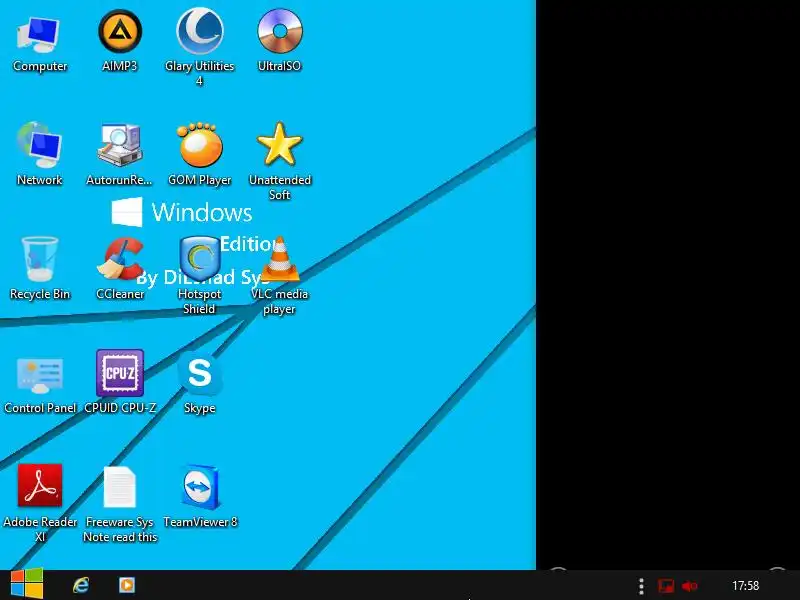The width and height of the screenshot is (800, 600).
Task: Show hidden tray icons via three dots
Action: click(x=641, y=586)
